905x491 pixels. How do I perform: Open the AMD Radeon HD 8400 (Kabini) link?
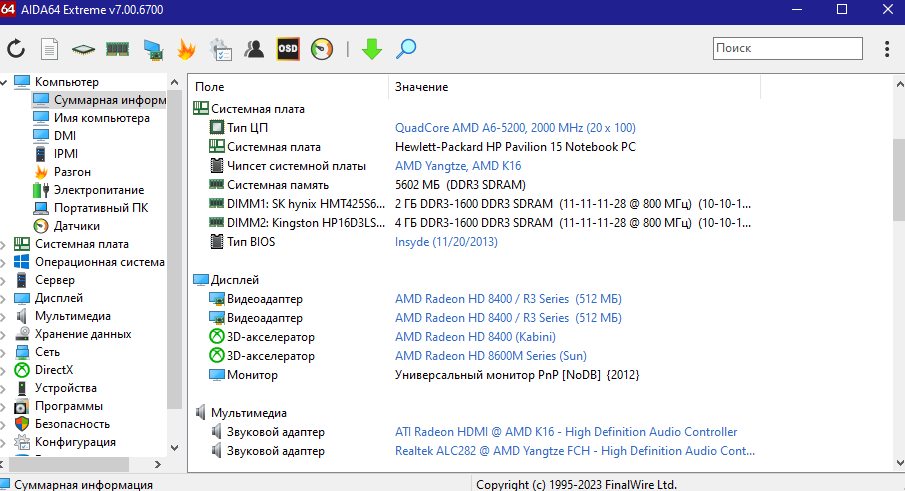coord(475,337)
